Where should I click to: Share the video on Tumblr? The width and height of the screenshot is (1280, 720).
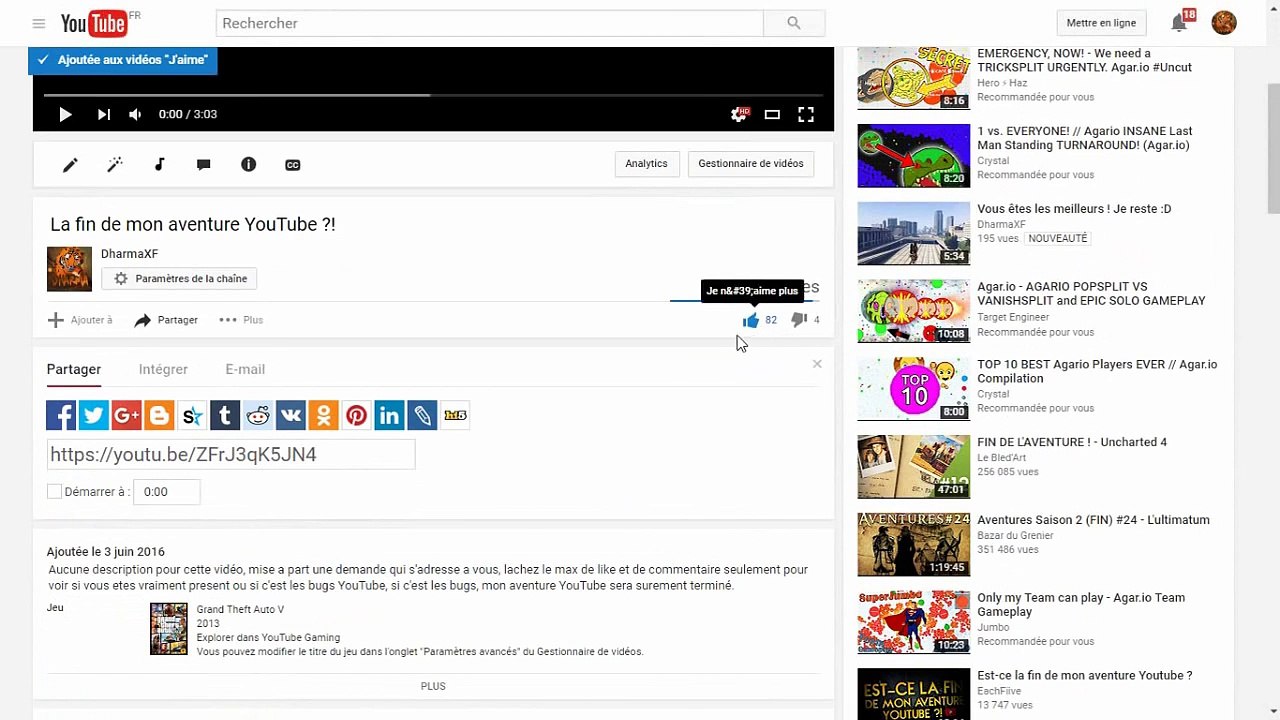coord(225,415)
